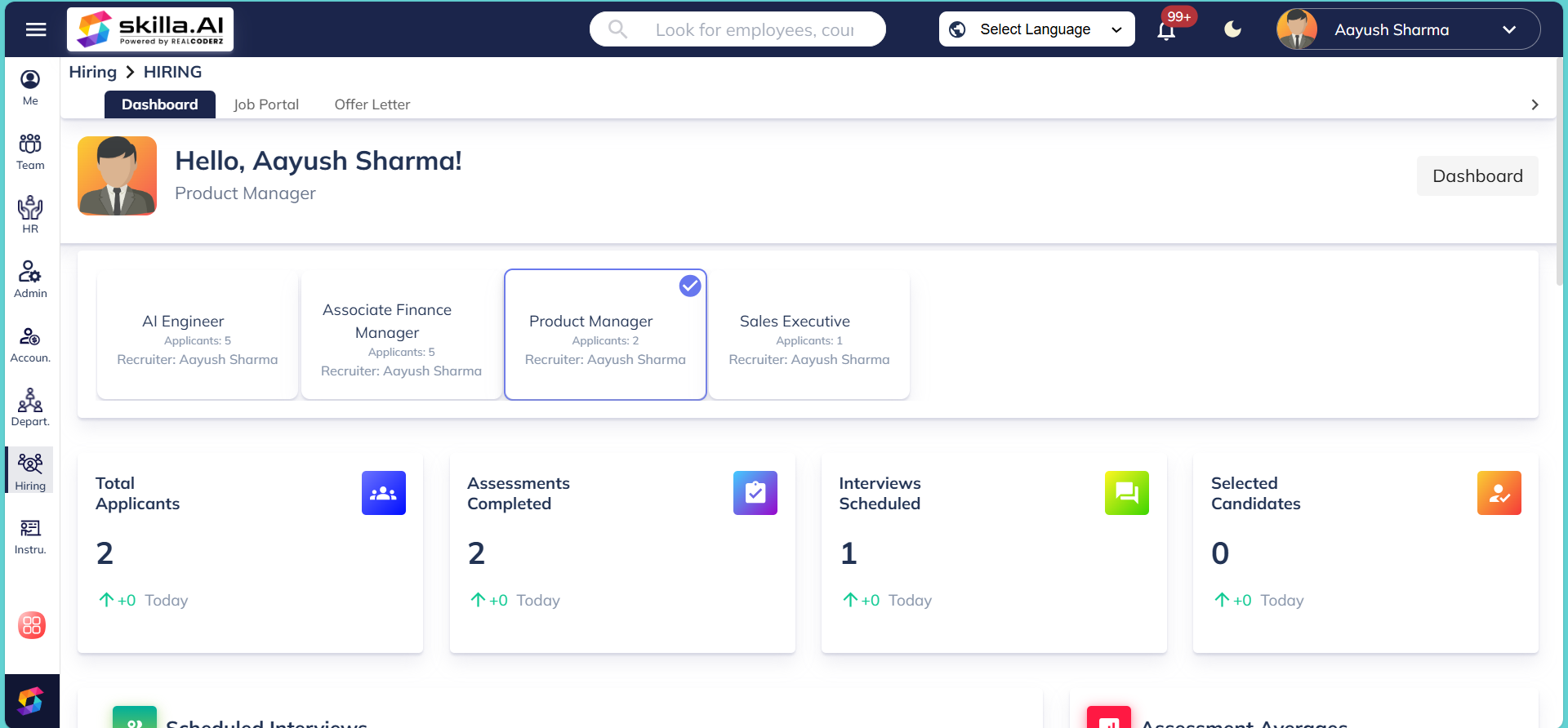Click the +0 Today under Total Applicants

143,600
